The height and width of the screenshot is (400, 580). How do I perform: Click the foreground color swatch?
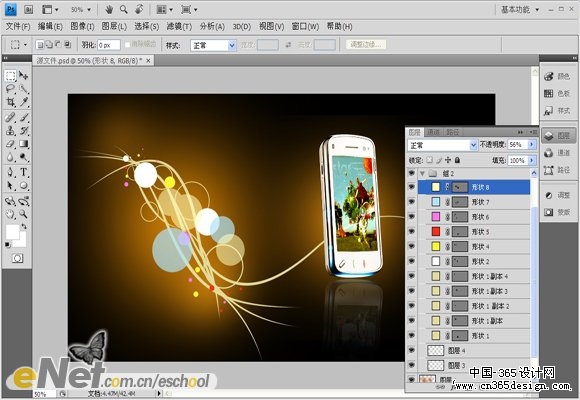[12, 232]
